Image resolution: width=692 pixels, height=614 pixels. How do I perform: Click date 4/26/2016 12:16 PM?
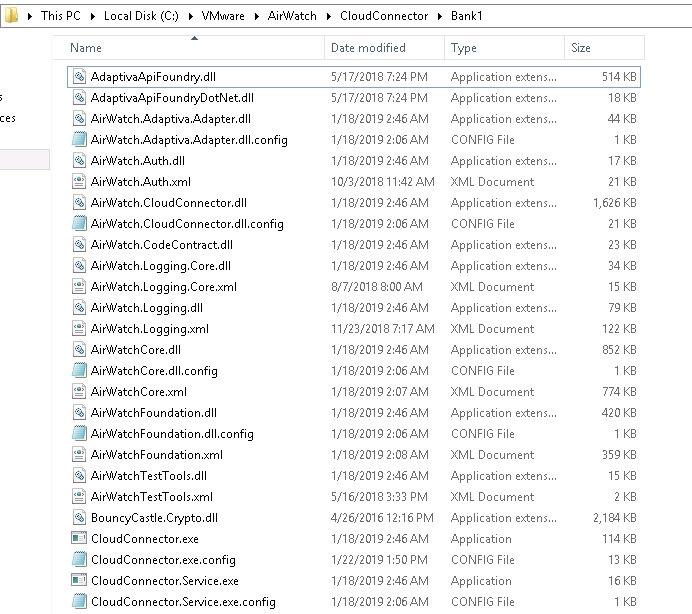point(382,518)
